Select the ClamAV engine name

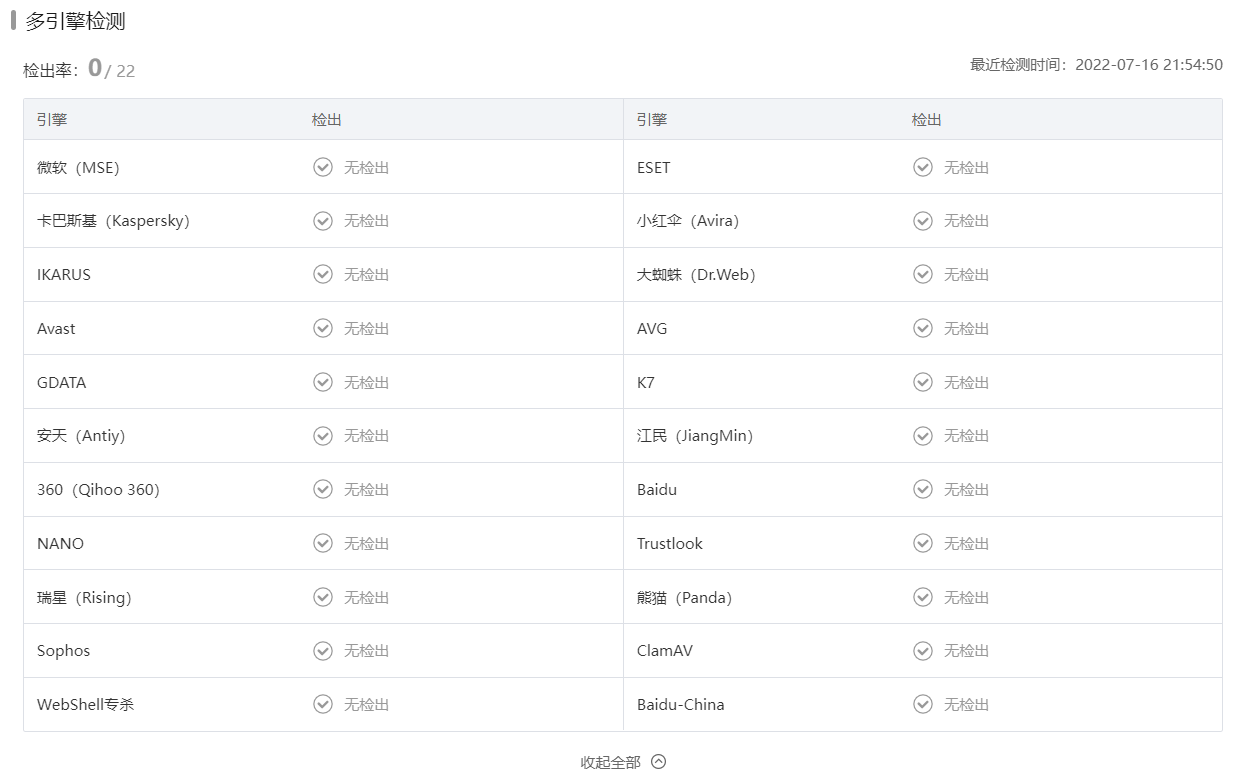coord(665,651)
